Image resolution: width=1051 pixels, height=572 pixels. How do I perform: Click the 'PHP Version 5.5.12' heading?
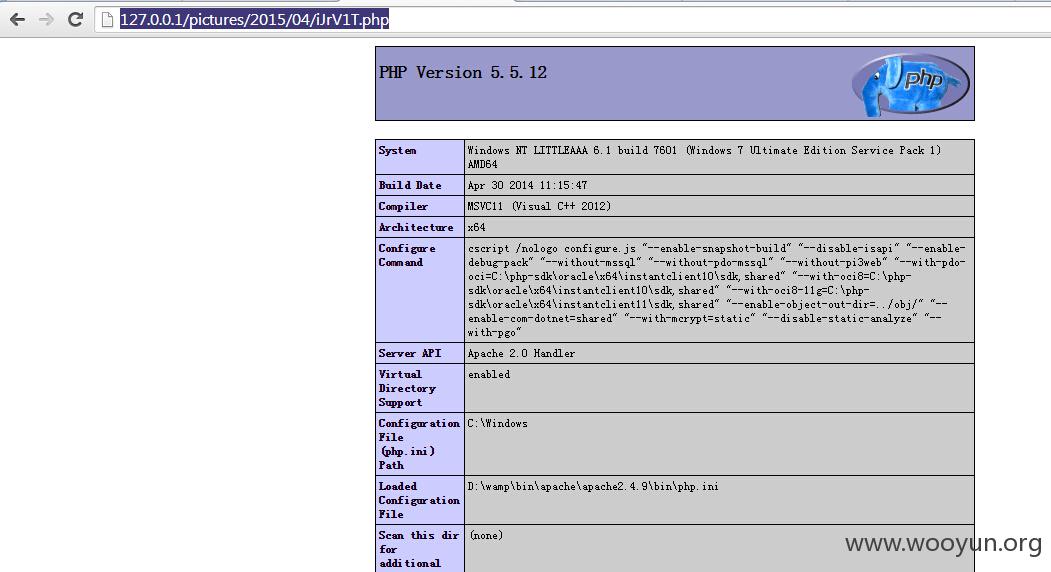click(463, 72)
